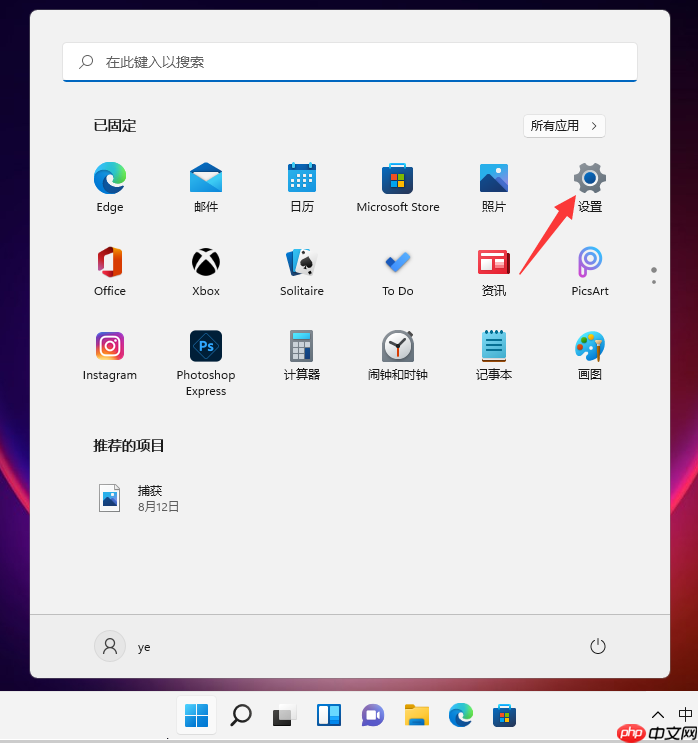Open the 计算器 calculator
Screen dimensions: 698x743
tap(302, 356)
